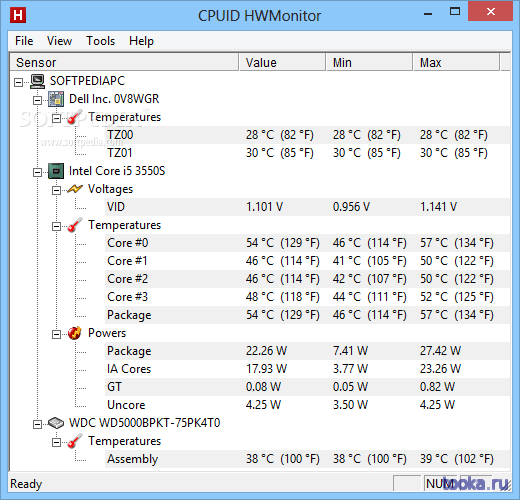Select the WDC WD5000BPKT-75PK4T0 label

[x=144, y=423]
